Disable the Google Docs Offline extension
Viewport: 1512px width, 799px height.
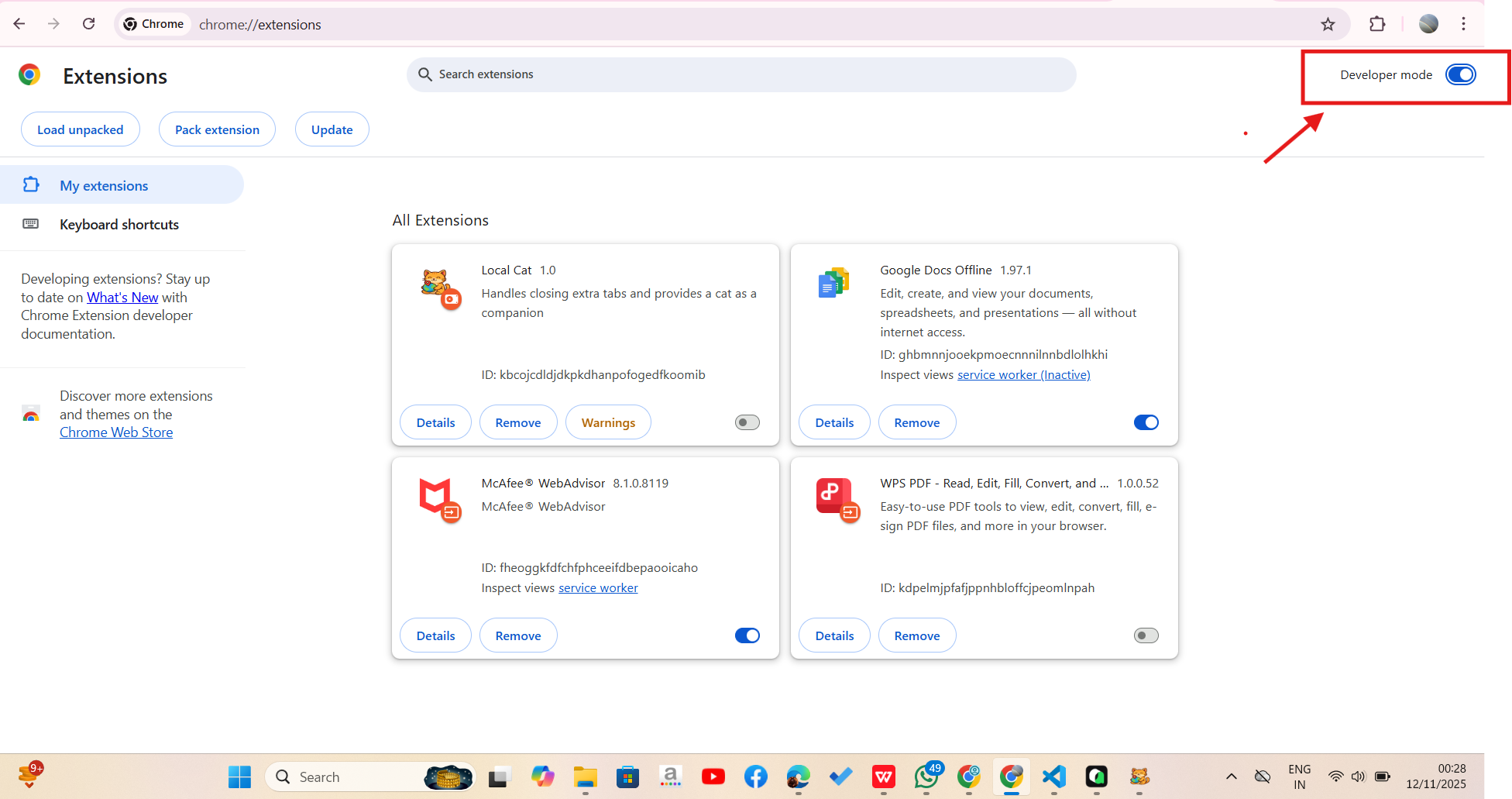[1146, 422]
